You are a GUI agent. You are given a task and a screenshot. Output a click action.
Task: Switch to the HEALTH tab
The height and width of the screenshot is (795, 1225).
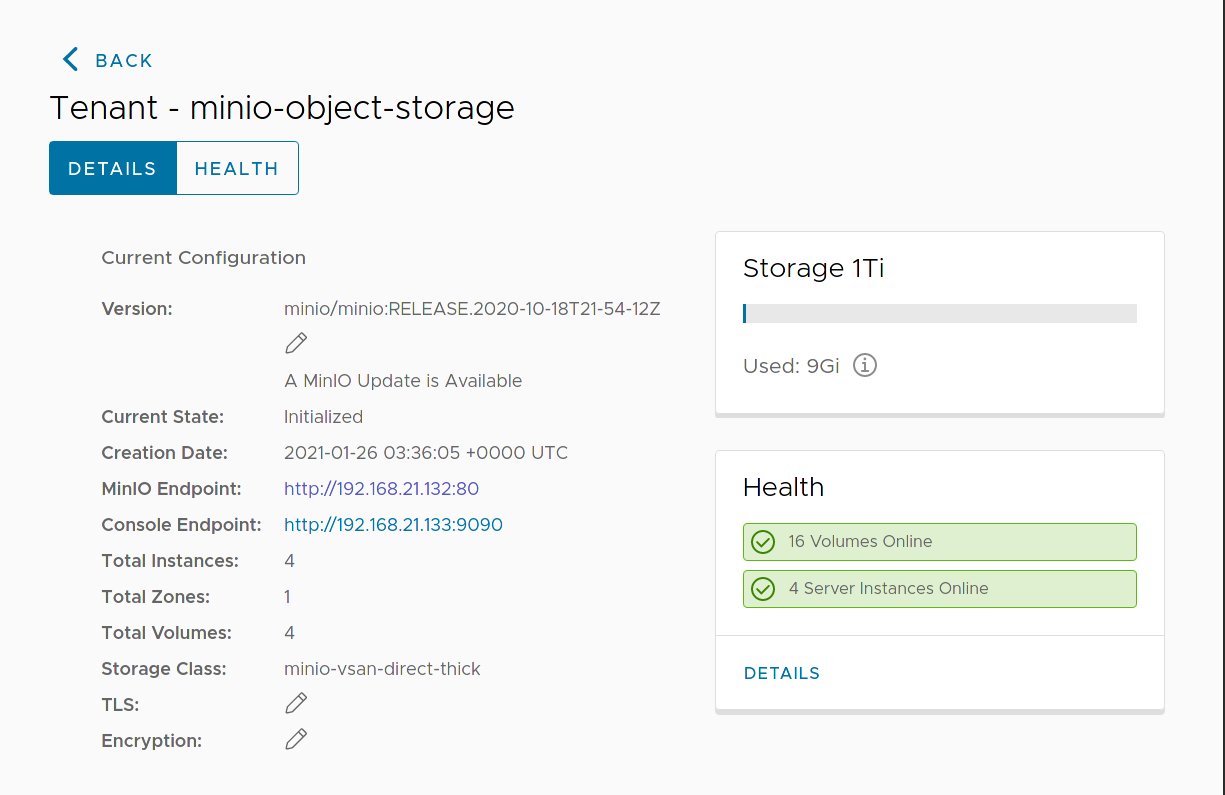pyautogui.click(x=237, y=168)
